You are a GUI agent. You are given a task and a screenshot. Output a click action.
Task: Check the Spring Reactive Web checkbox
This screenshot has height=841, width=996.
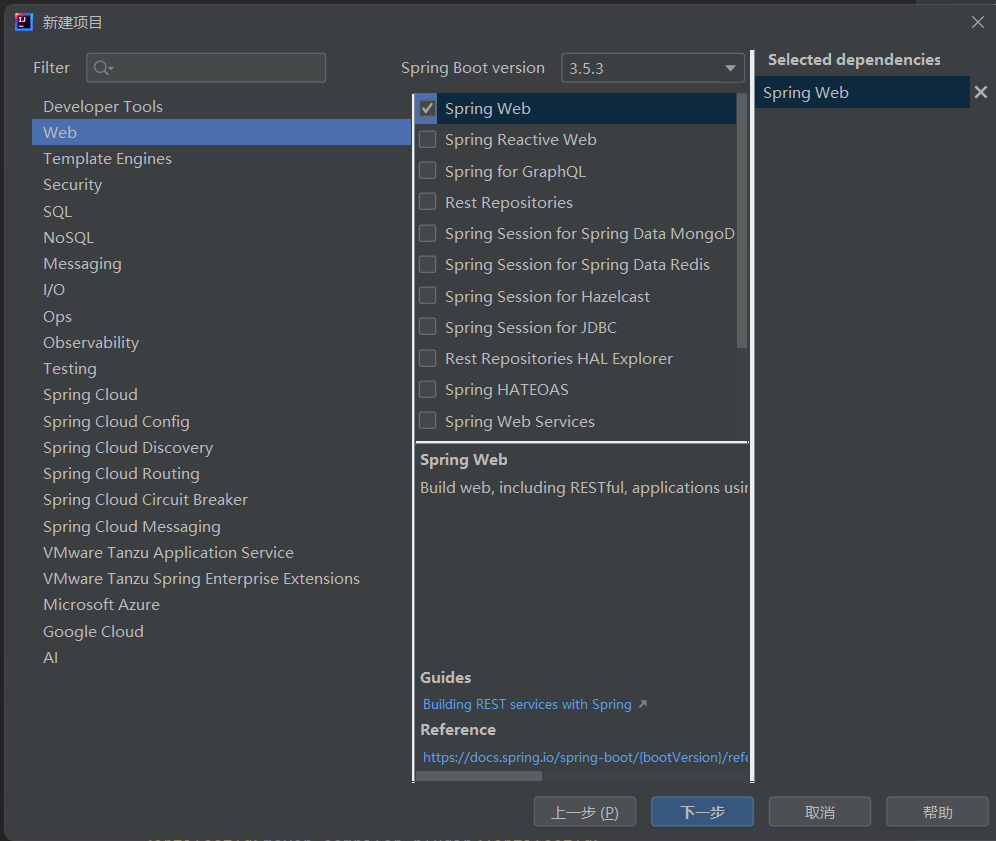click(x=427, y=139)
